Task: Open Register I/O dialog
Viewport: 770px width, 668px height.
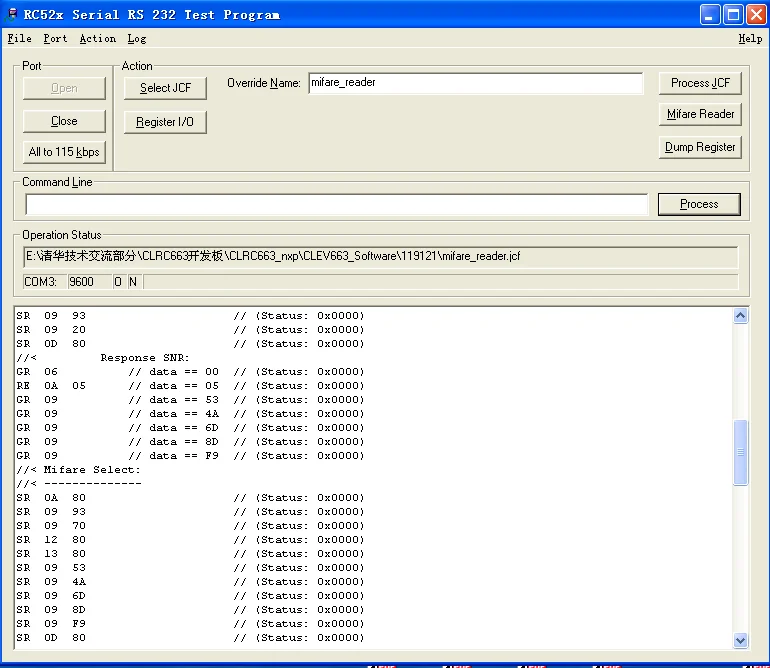Action: point(165,122)
